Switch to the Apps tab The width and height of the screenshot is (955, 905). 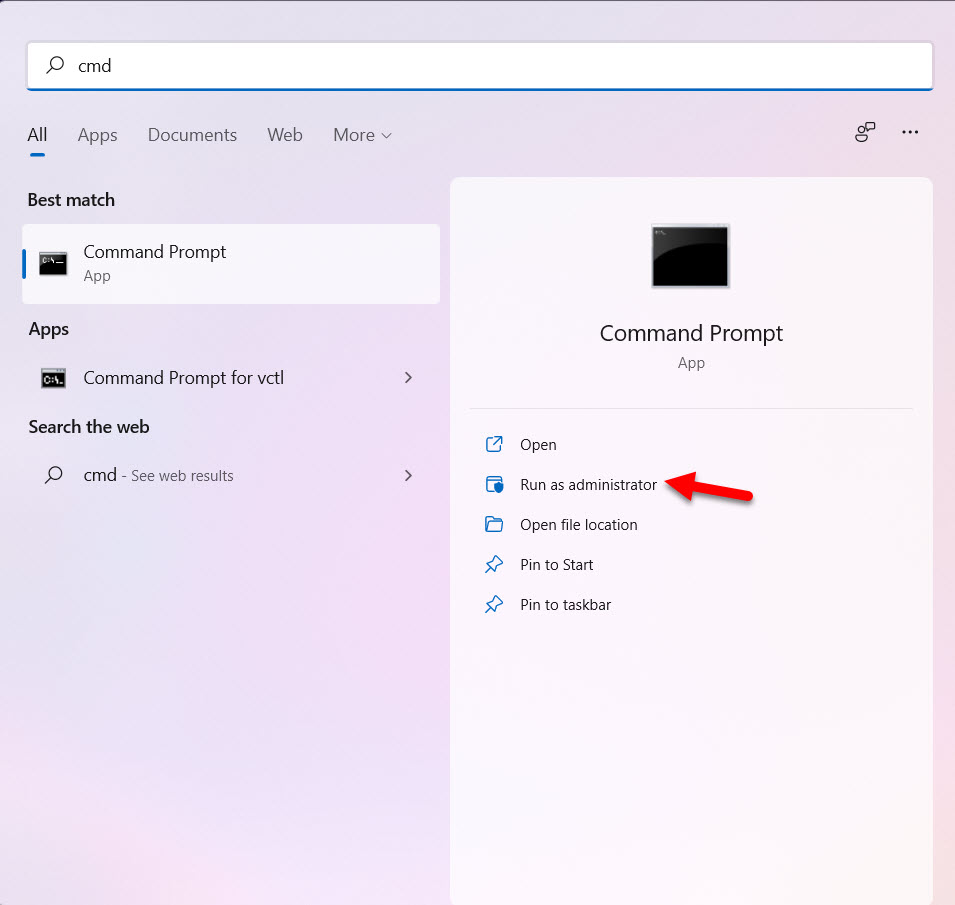[x=97, y=134]
